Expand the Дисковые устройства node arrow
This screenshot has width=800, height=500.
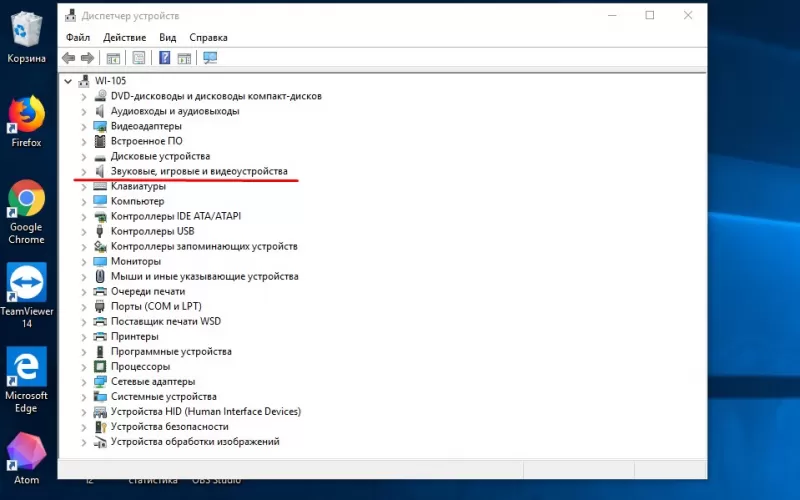point(84,157)
